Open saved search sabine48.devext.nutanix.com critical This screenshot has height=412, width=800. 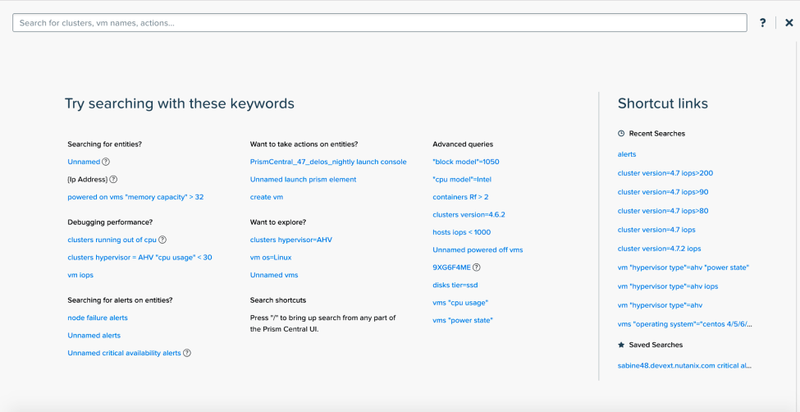[685, 366]
